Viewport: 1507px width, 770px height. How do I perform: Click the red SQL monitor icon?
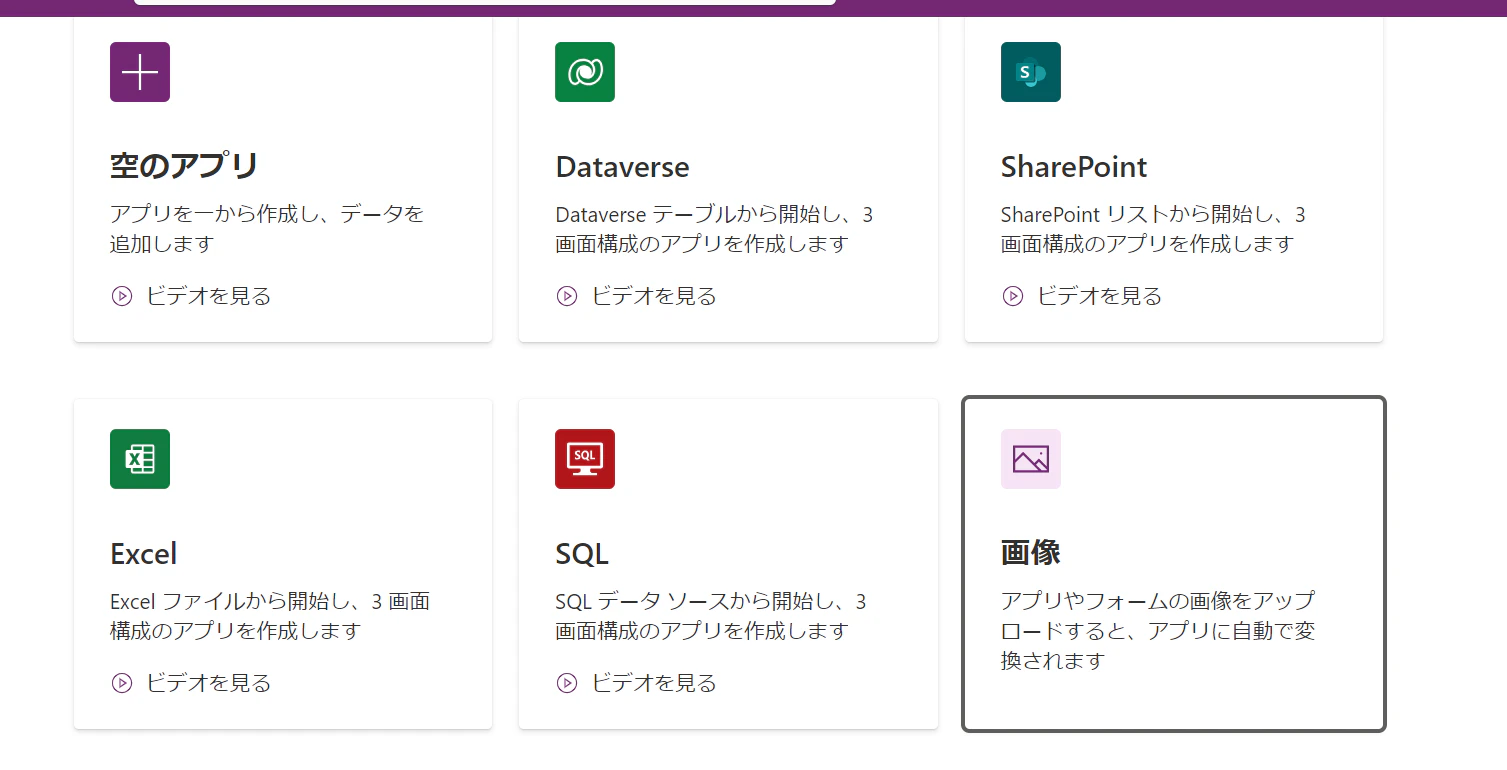coord(585,459)
